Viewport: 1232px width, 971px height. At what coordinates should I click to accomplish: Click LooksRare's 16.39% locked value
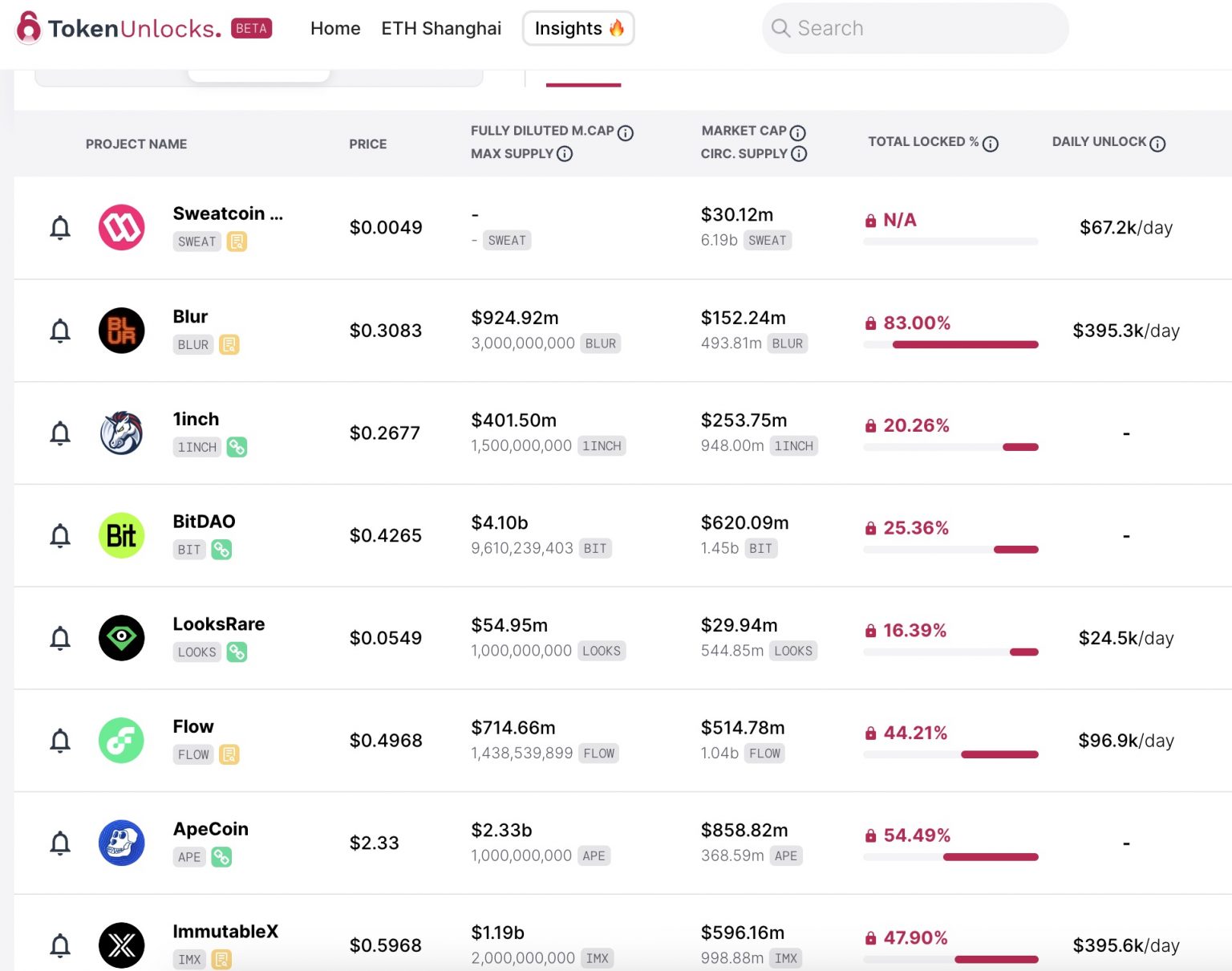pyautogui.click(x=914, y=631)
